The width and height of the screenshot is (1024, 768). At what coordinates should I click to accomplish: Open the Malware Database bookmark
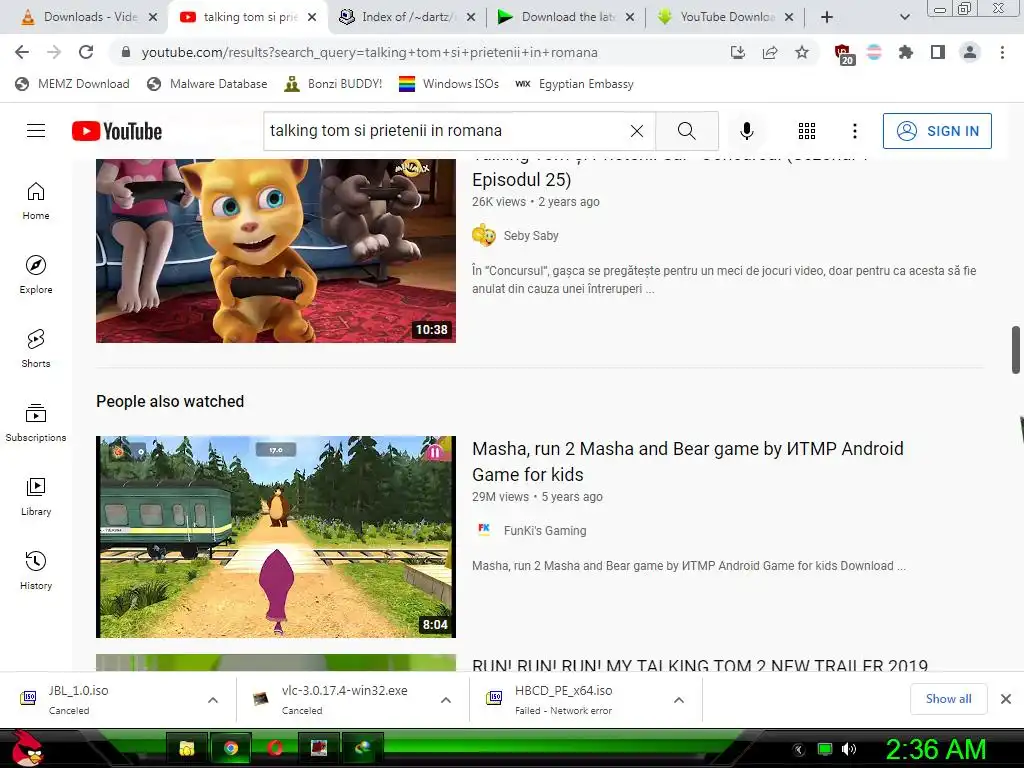207,84
